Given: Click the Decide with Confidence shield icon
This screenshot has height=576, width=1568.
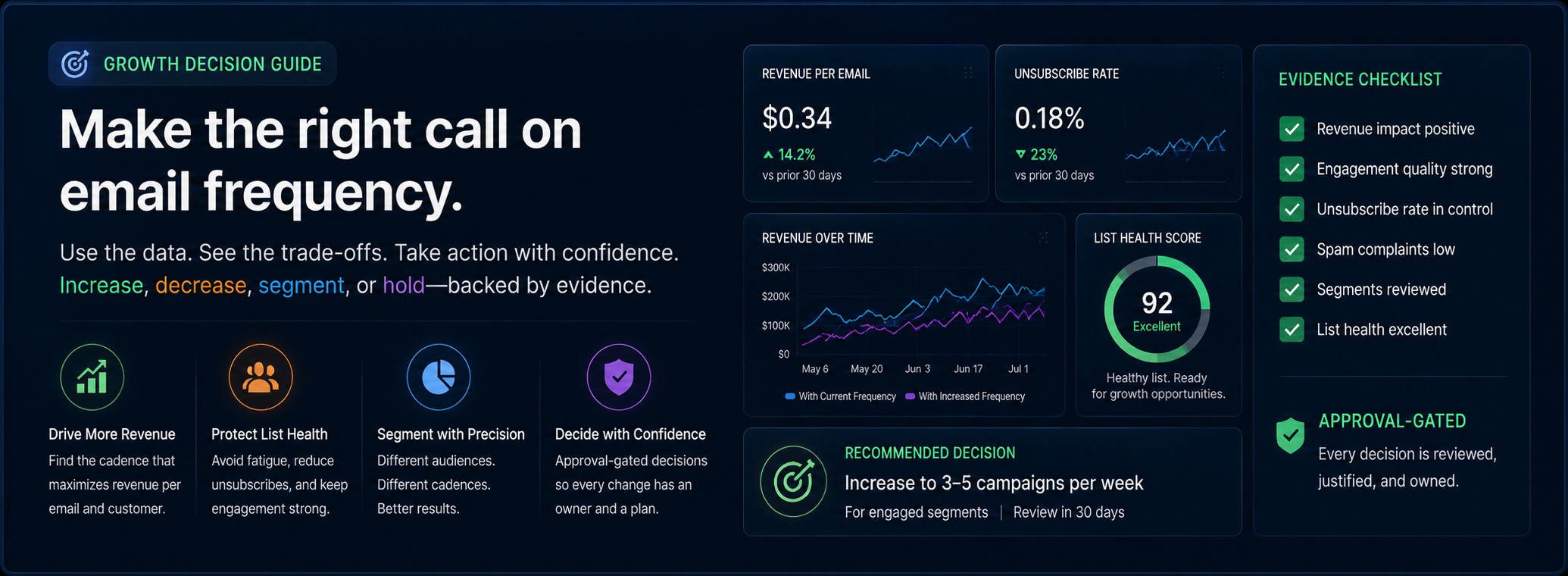Looking at the screenshot, I should click(x=619, y=377).
